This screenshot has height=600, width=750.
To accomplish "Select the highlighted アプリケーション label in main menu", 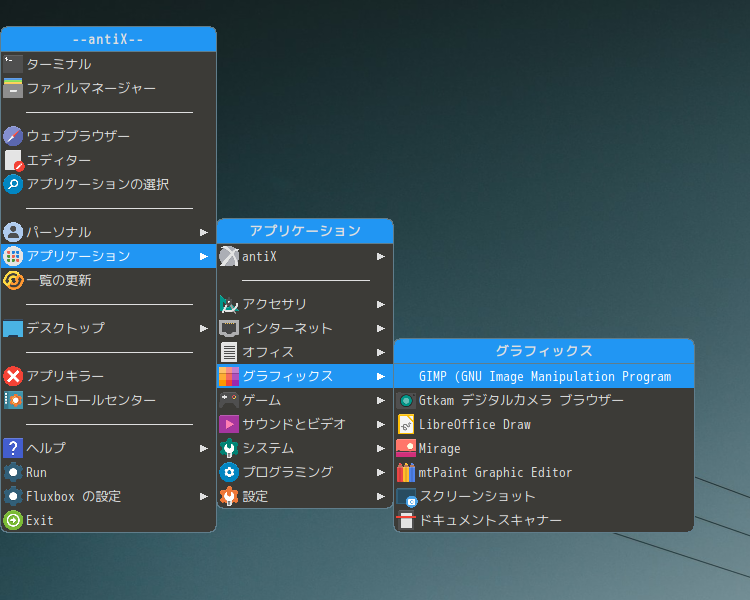I will [x=78, y=256].
